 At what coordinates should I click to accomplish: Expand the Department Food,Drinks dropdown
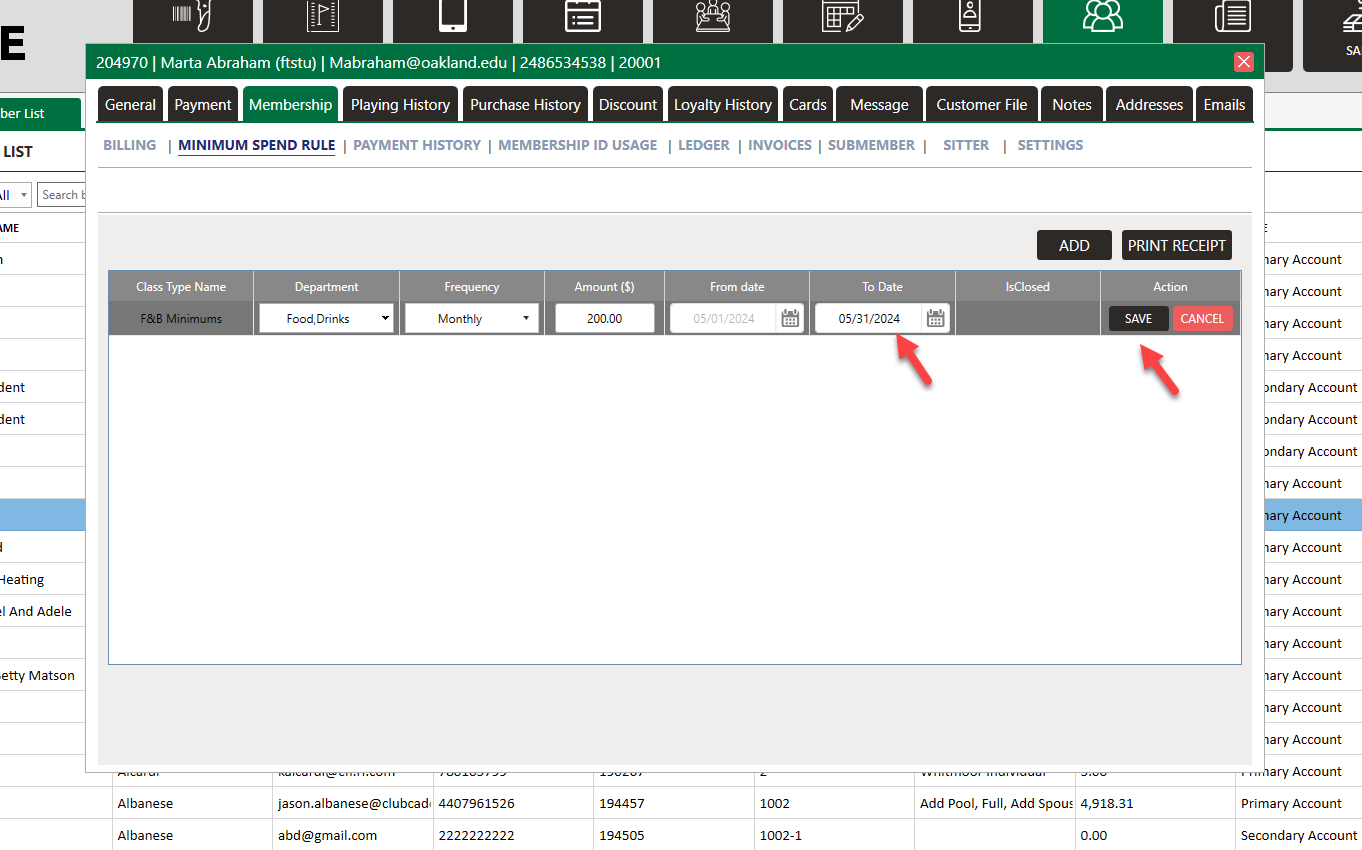[326, 319]
